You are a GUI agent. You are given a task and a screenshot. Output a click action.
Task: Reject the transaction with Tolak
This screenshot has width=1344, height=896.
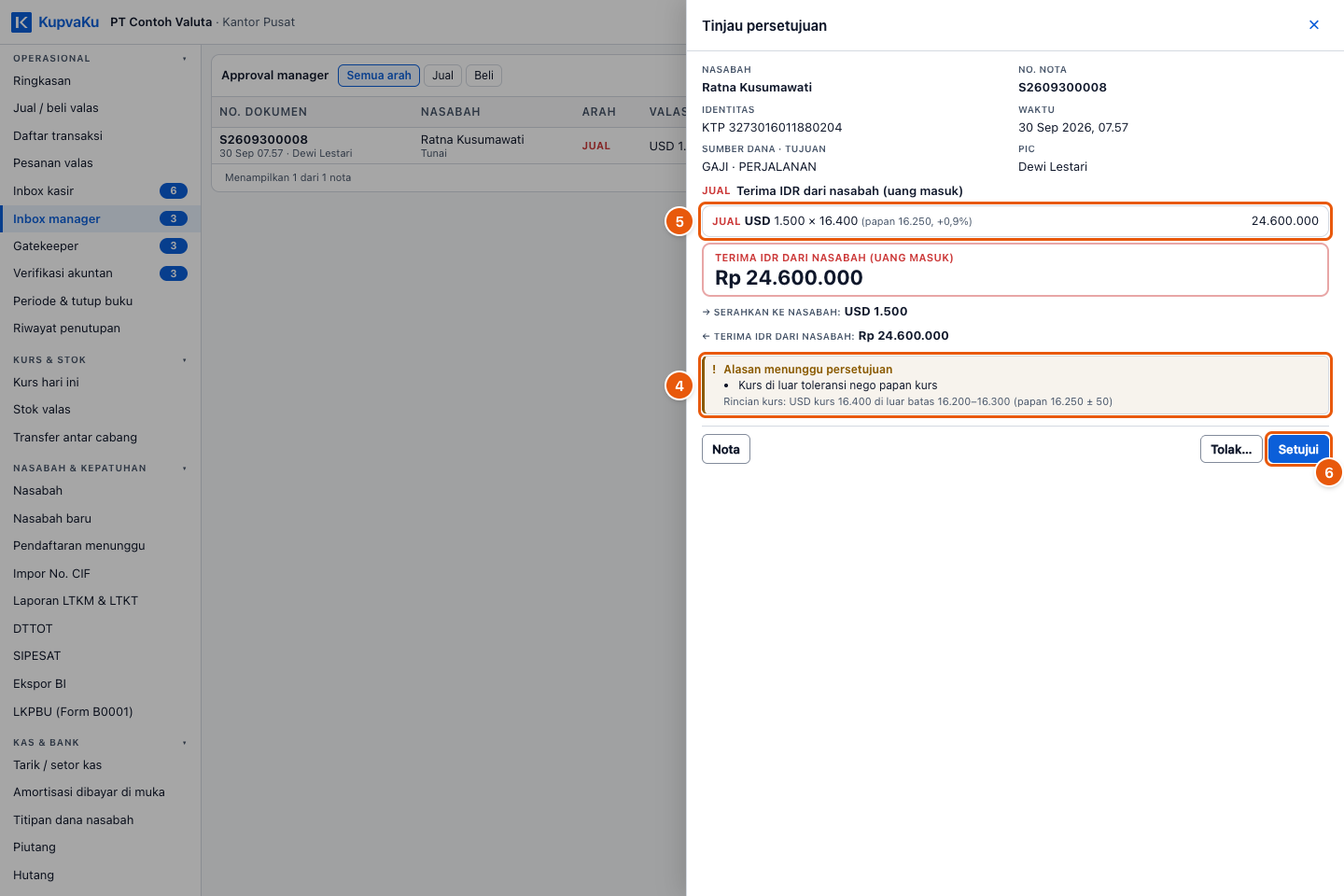pyautogui.click(x=1231, y=449)
